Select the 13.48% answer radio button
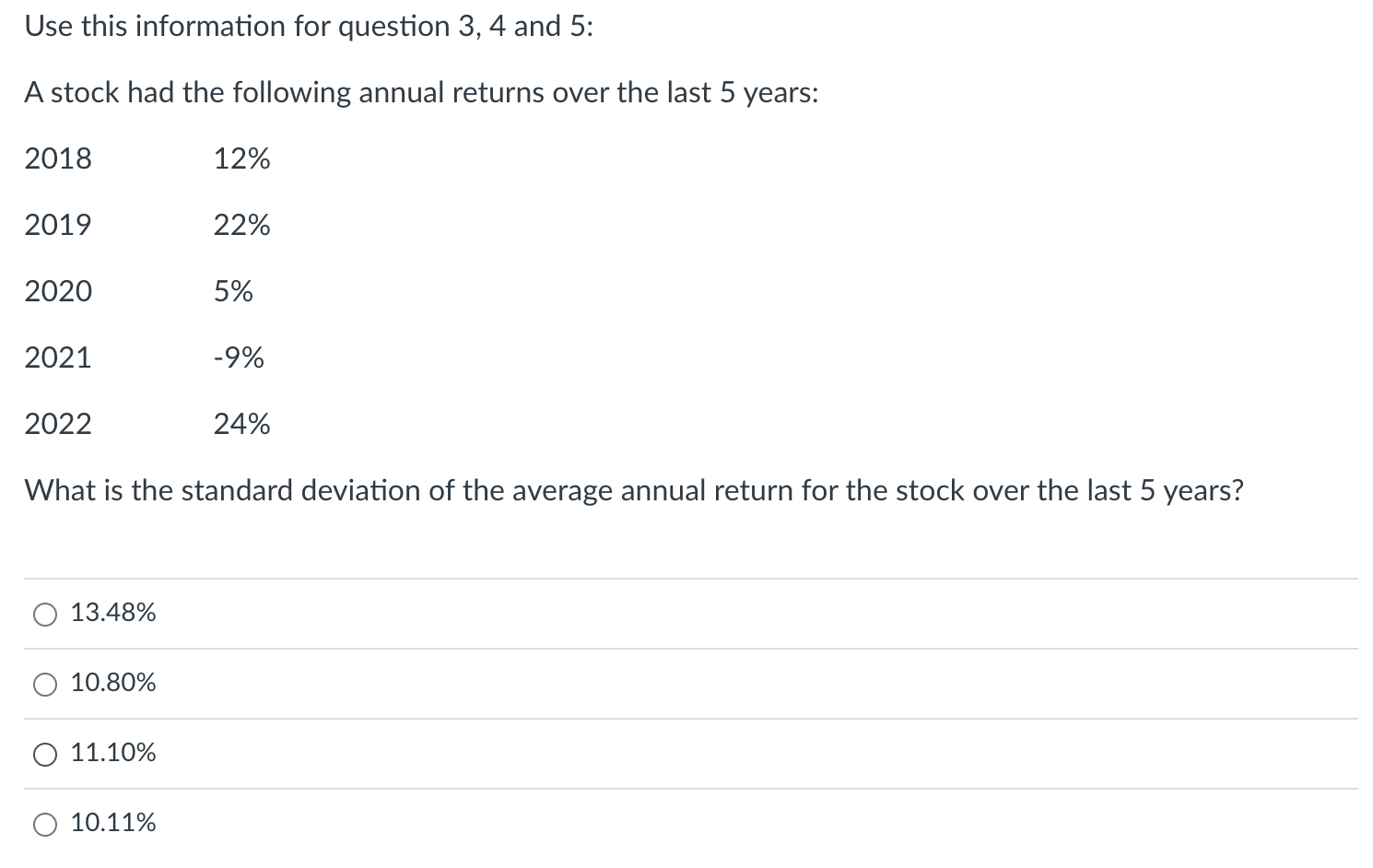Viewport: 1373px width, 868px height. (44, 612)
